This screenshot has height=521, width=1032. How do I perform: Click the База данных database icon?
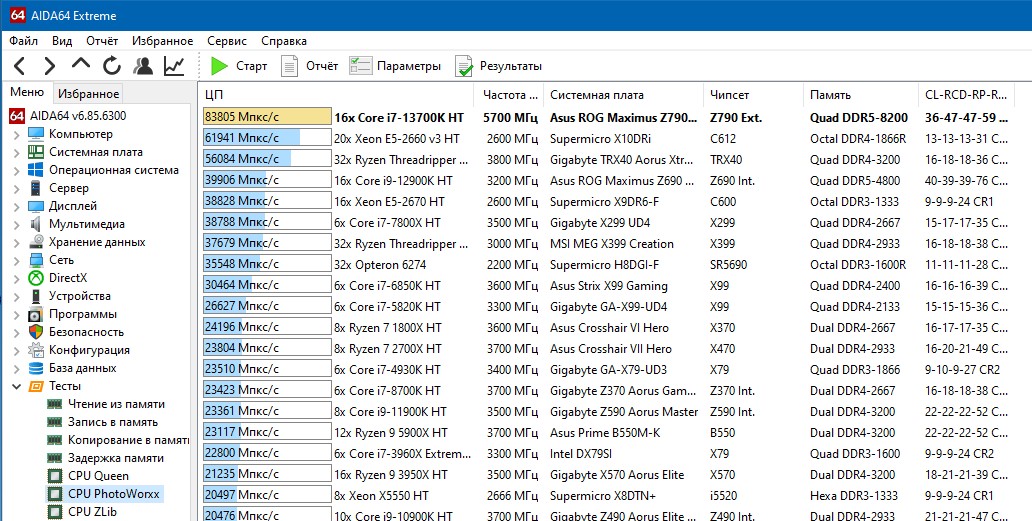[36, 368]
